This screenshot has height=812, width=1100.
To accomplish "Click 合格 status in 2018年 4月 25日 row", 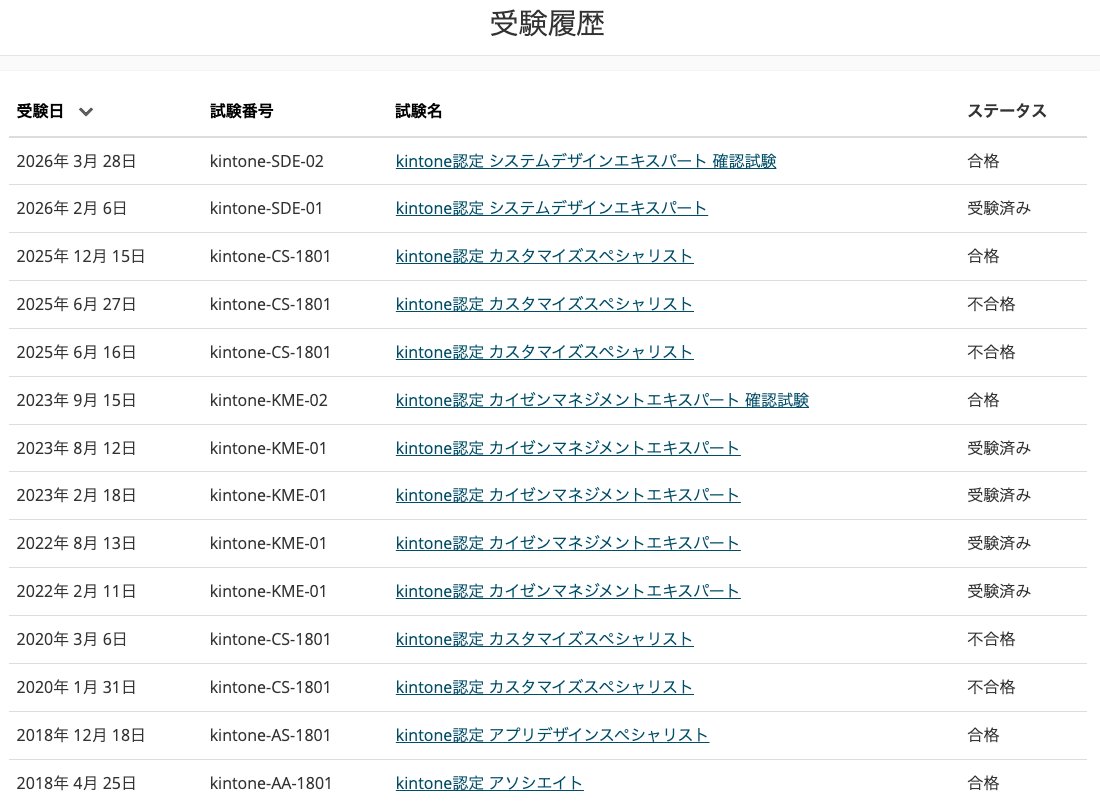I will coord(983,783).
